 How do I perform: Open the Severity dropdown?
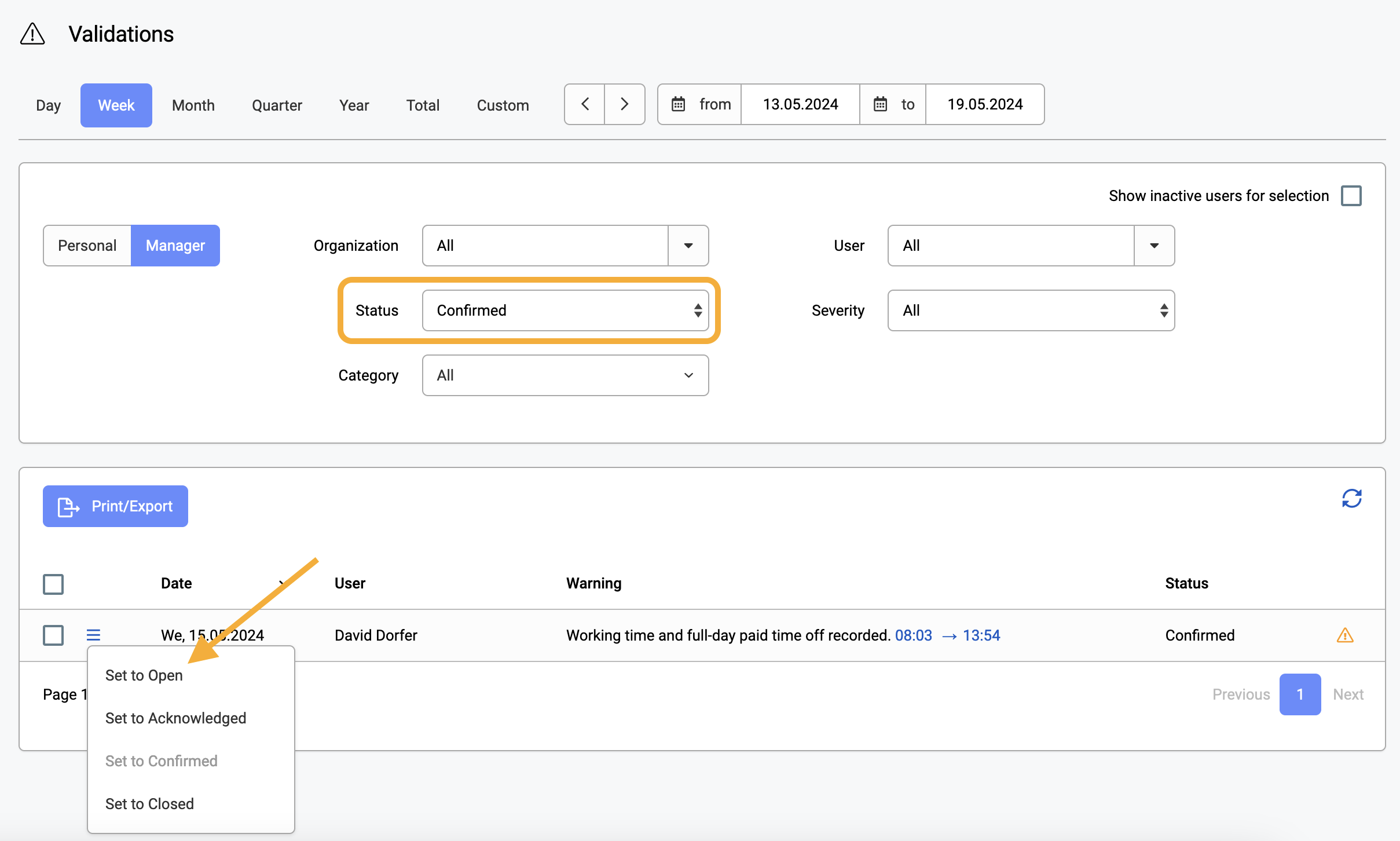(x=1031, y=310)
